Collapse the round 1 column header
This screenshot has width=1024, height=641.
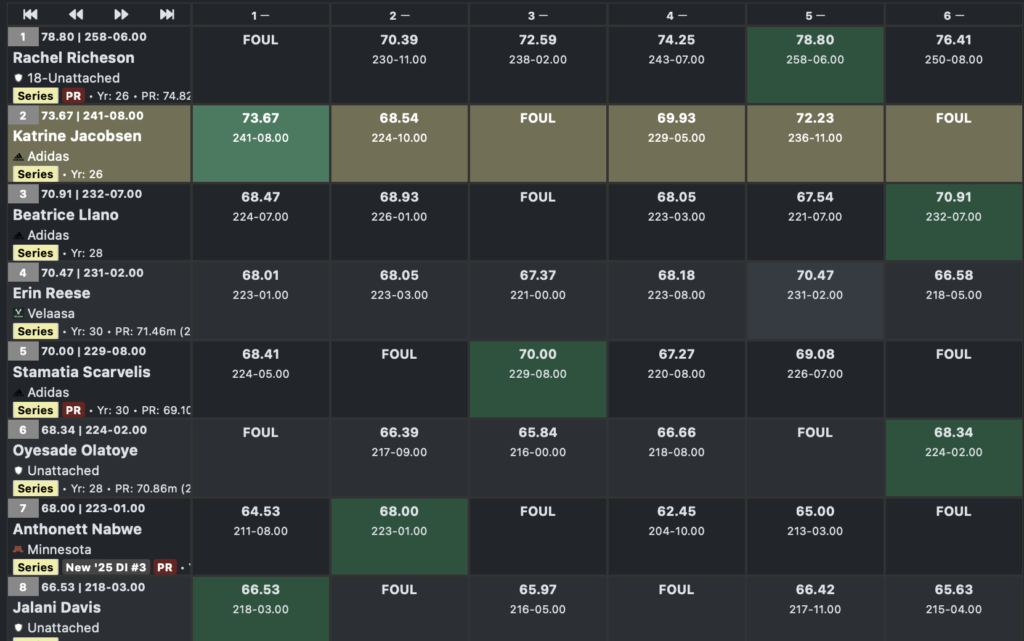pyautogui.click(x=260, y=15)
